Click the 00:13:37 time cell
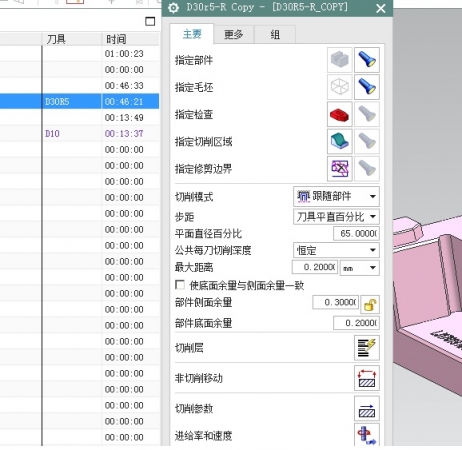 click(x=130, y=133)
